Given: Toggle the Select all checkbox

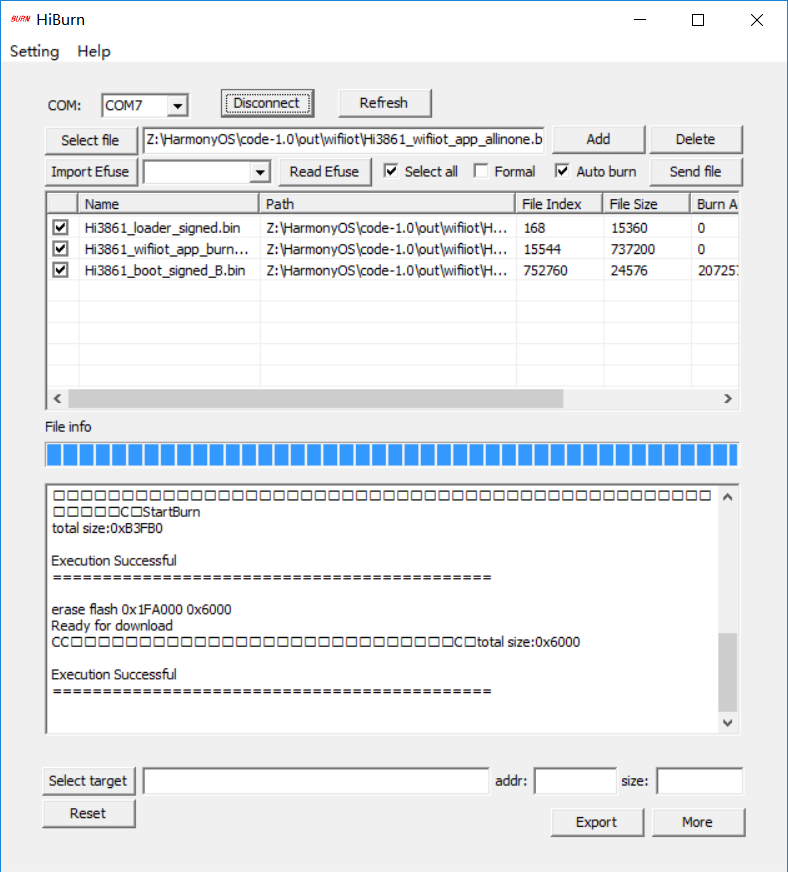Looking at the screenshot, I should [391, 171].
